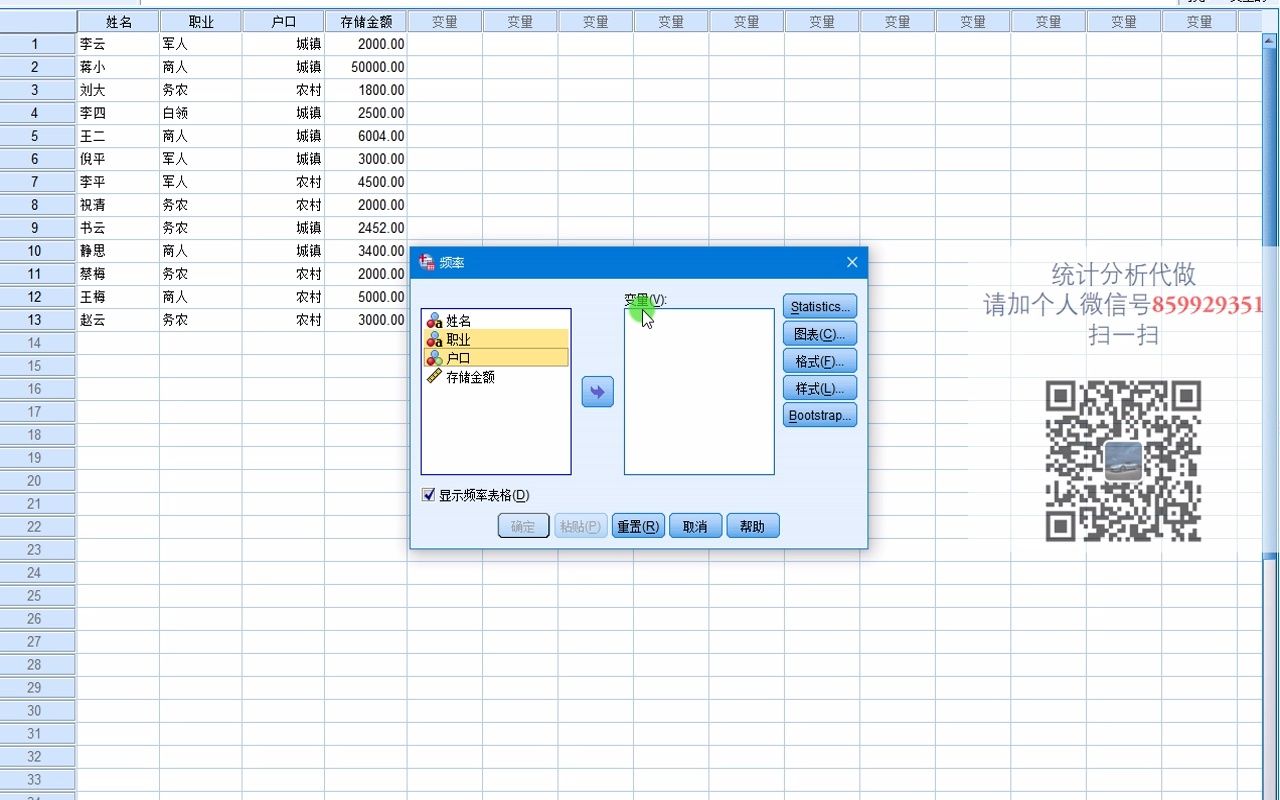Select the 户口 column header
Image resolution: width=1280 pixels, height=800 pixels.
[x=283, y=21]
